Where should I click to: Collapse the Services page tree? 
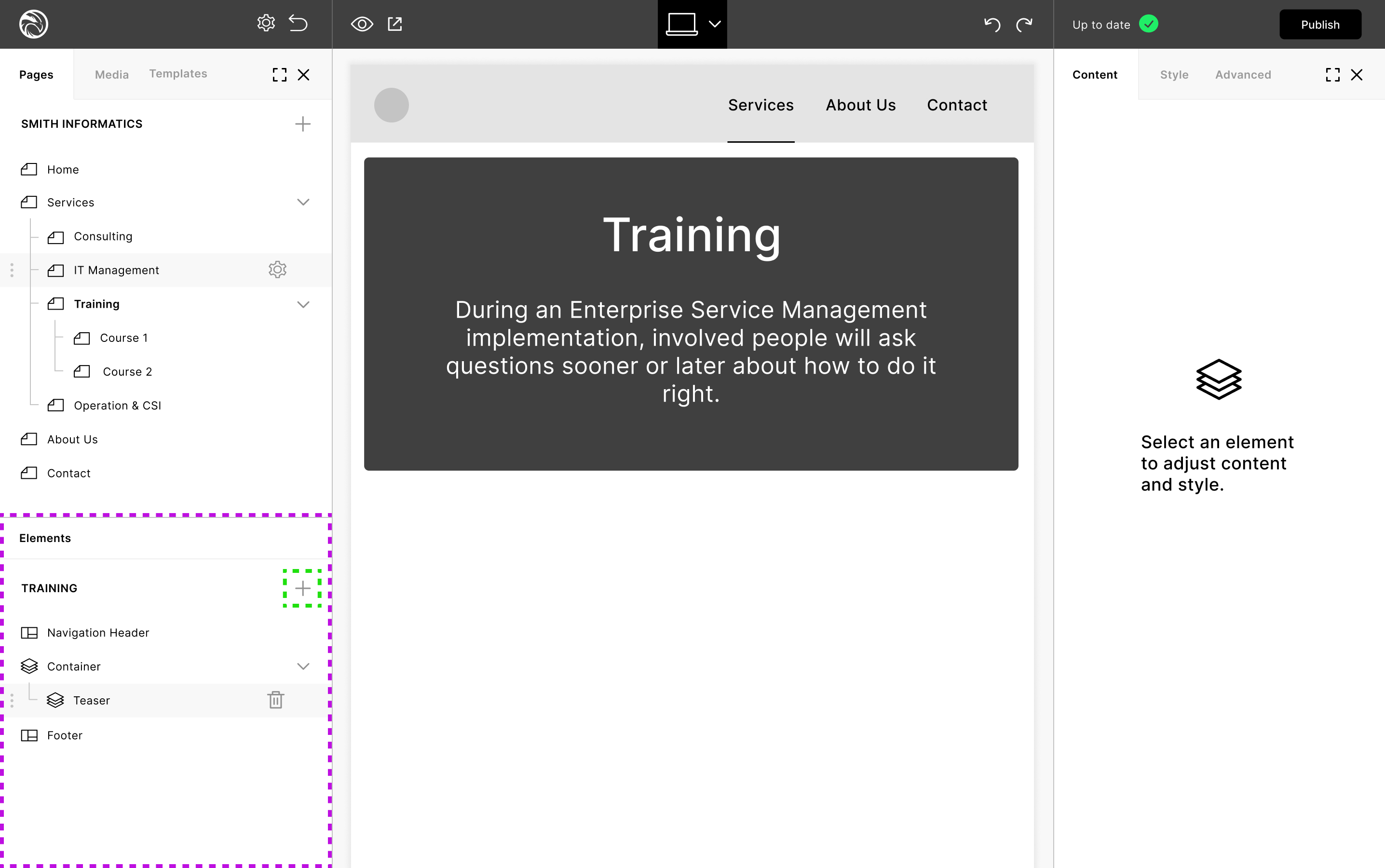tap(303, 202)
